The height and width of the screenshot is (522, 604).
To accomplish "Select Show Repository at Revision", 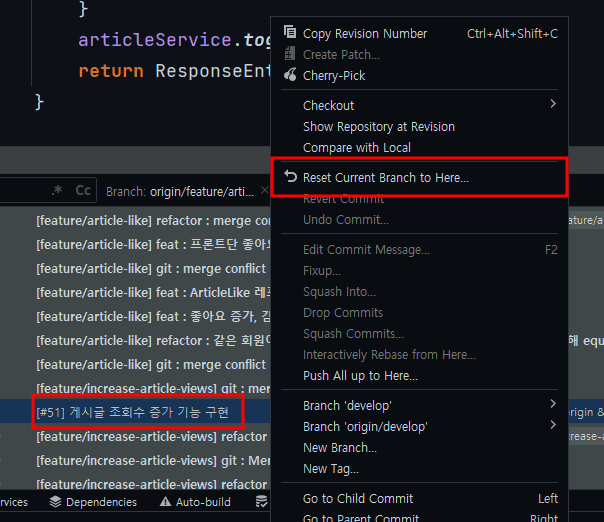I will pyautogui.click(x=378, y=126).
